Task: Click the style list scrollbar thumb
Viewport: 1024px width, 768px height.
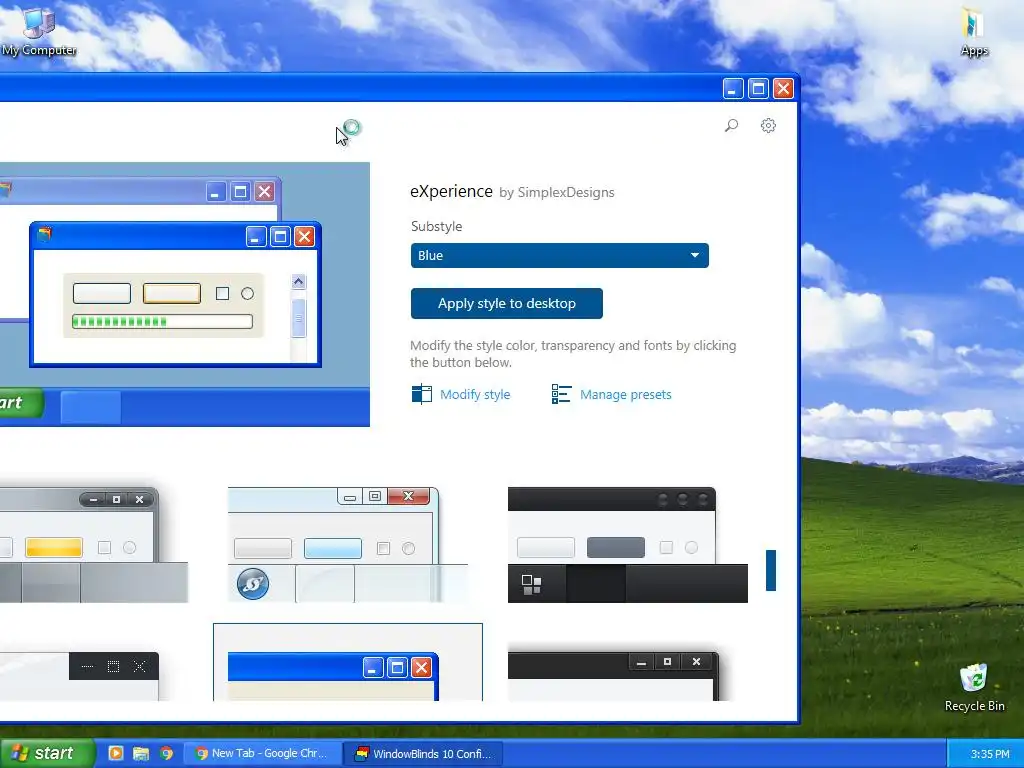Action: coord(771,570)
